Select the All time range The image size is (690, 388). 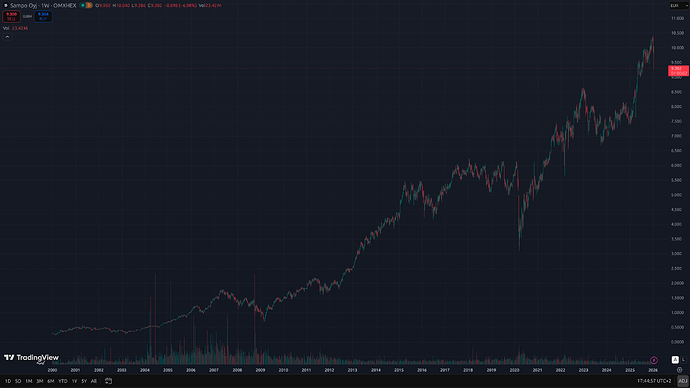(x=94, y=381)
